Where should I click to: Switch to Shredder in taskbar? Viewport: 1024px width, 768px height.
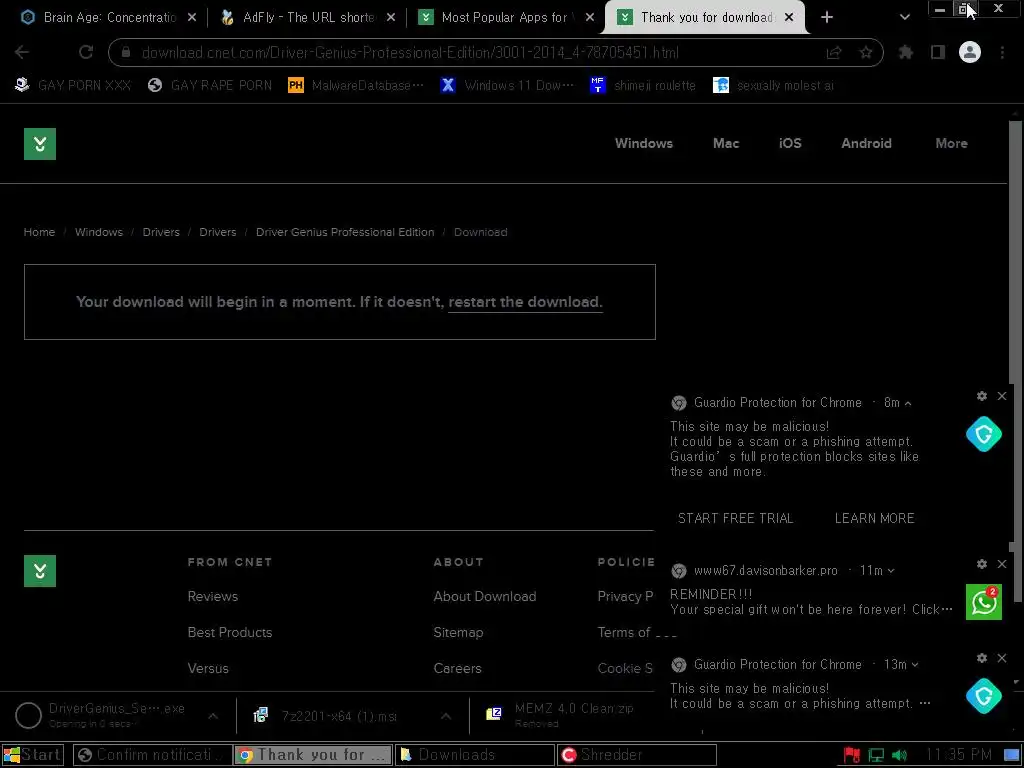pyautogui.click(x=637, y=755)
